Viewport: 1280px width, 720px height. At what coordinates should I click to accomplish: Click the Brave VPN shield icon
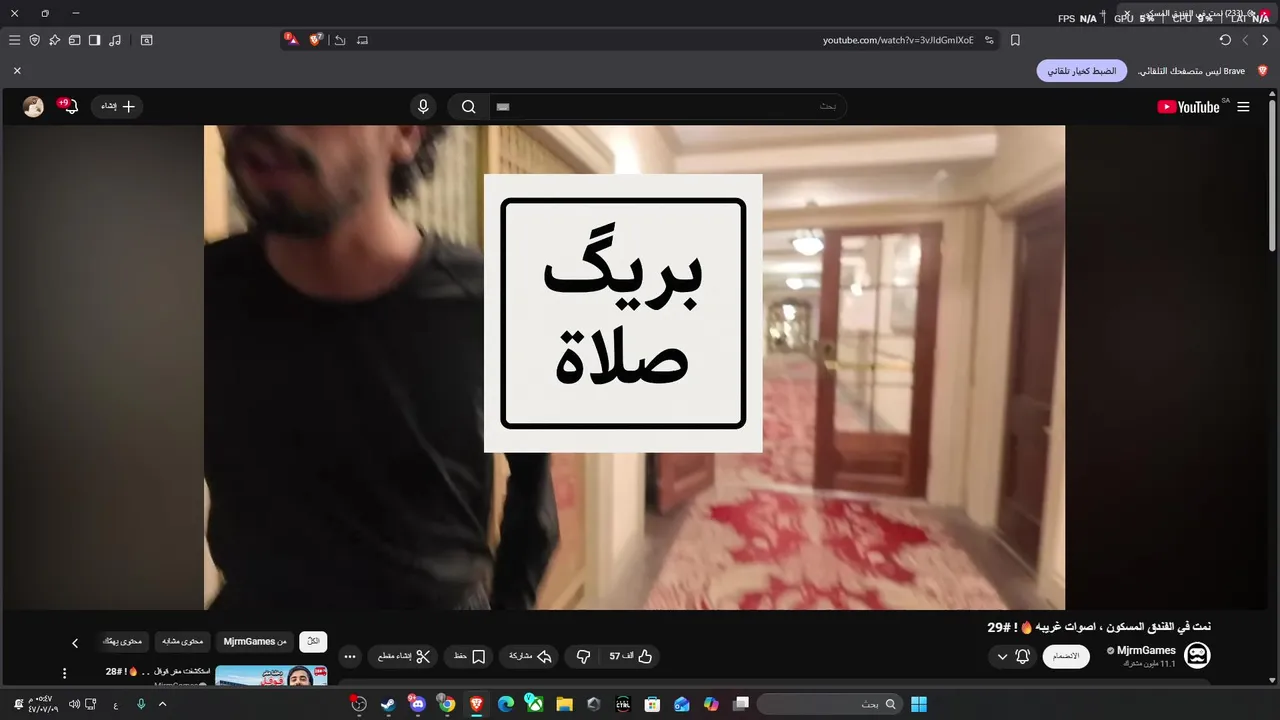pos(34,40)
